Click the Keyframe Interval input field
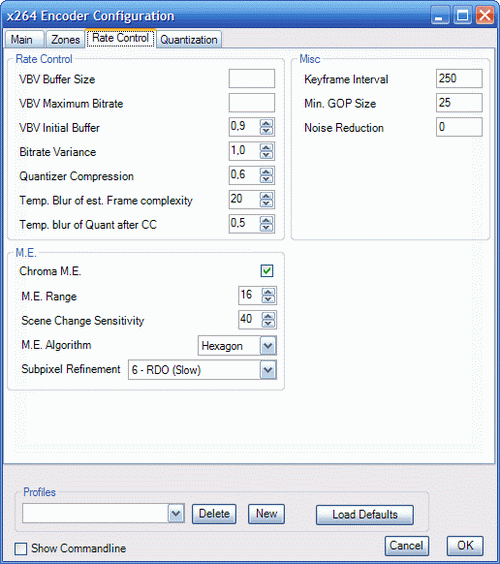 (x=459, y=78)
